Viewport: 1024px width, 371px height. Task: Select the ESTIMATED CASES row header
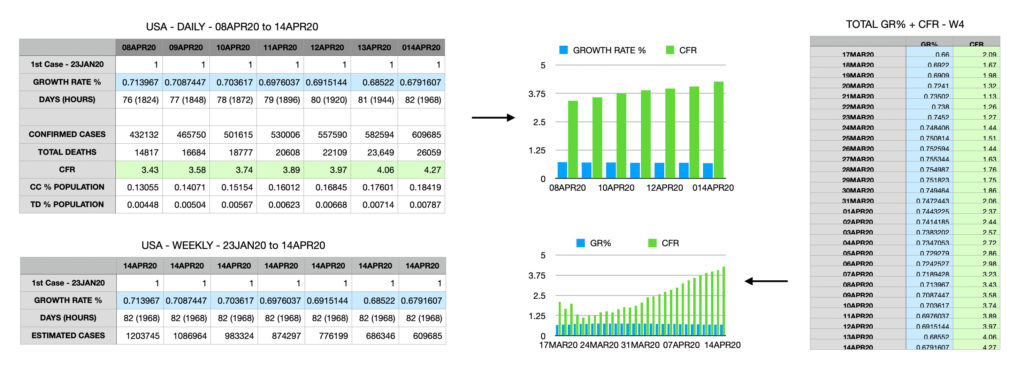(x=67, y=335)
